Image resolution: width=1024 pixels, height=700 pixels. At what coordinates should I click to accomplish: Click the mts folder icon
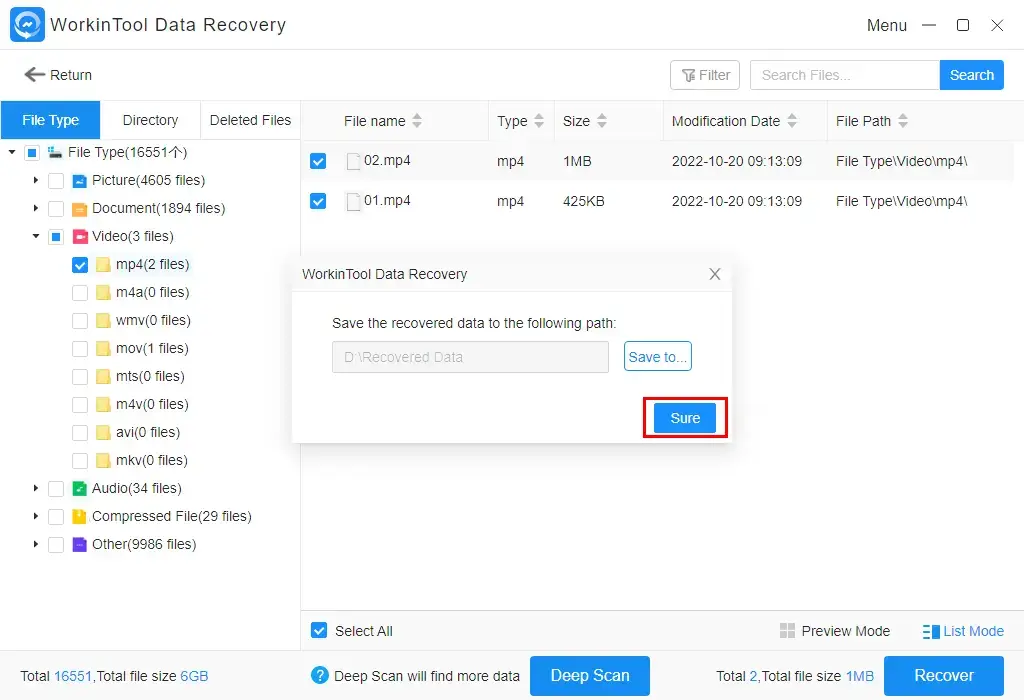(x=103, y=377)
